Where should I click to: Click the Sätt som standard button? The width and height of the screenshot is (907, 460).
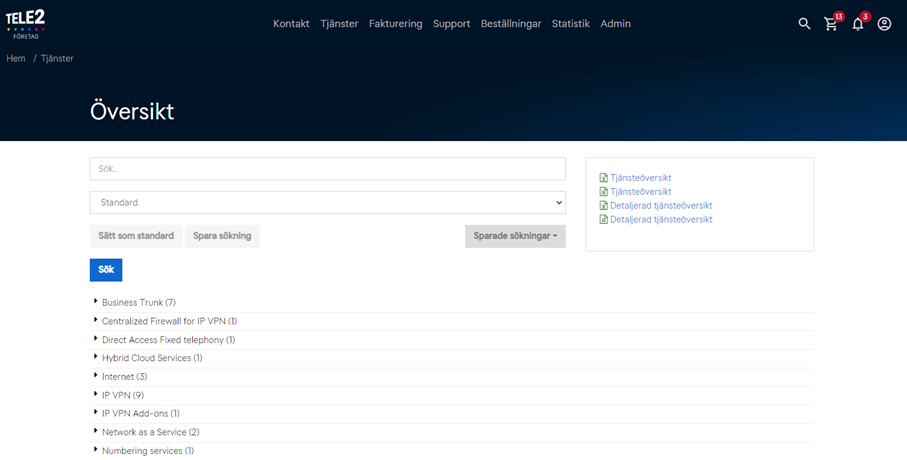(x=136, y=236)
